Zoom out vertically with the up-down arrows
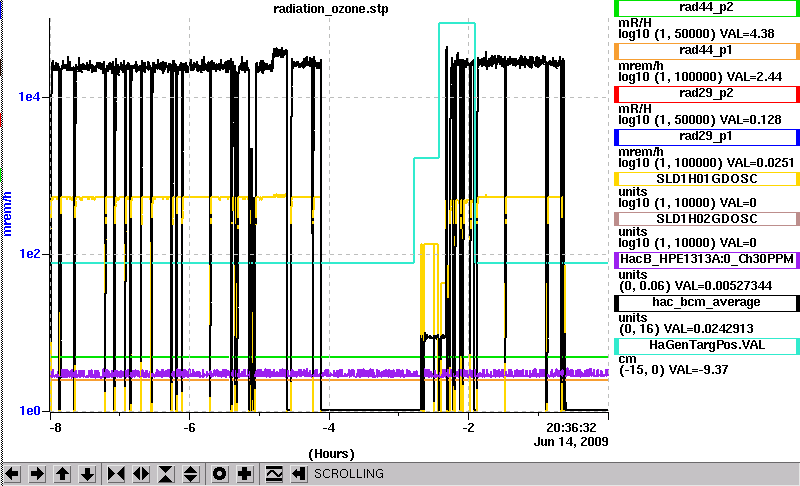800x486 pixels. click(x=191, y=474)
